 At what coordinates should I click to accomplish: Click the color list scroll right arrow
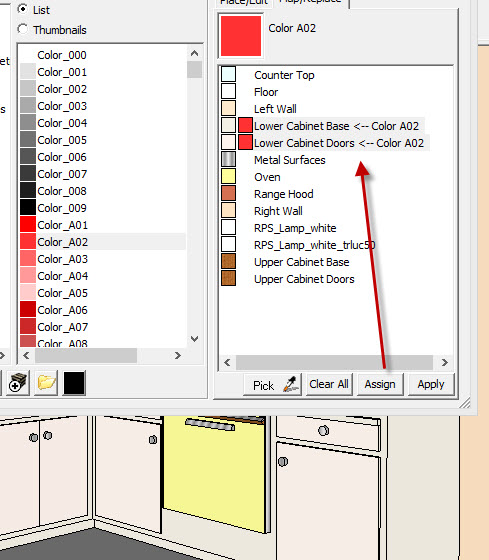tap(178, 355)
